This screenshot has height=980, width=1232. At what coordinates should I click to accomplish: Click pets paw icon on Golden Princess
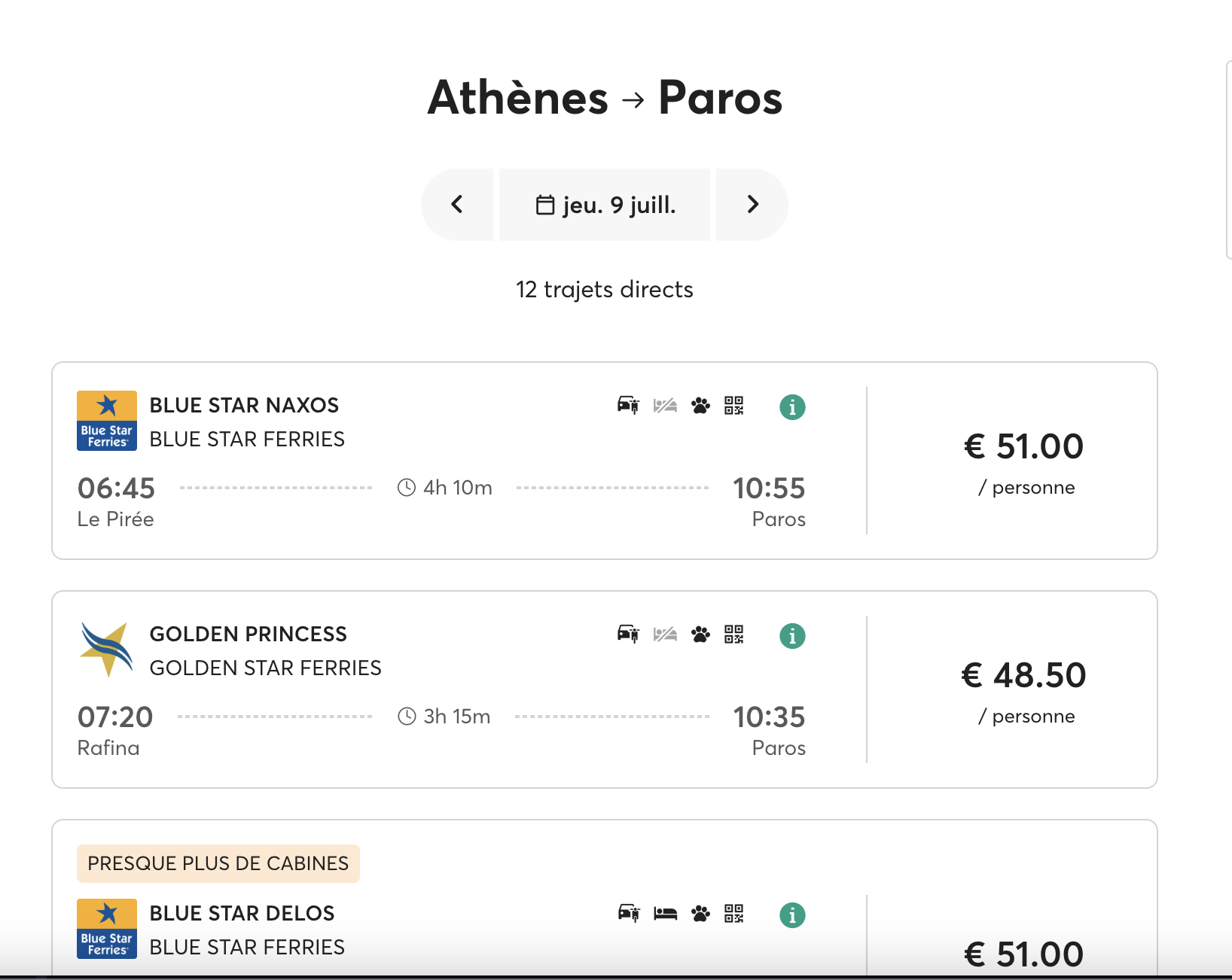[700, 635]
